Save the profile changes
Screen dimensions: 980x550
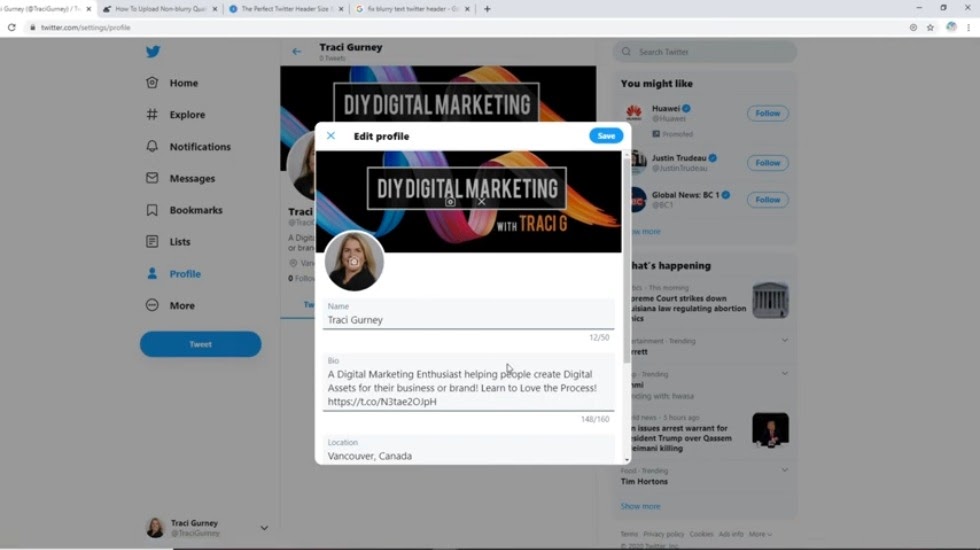tap(606, 136)
